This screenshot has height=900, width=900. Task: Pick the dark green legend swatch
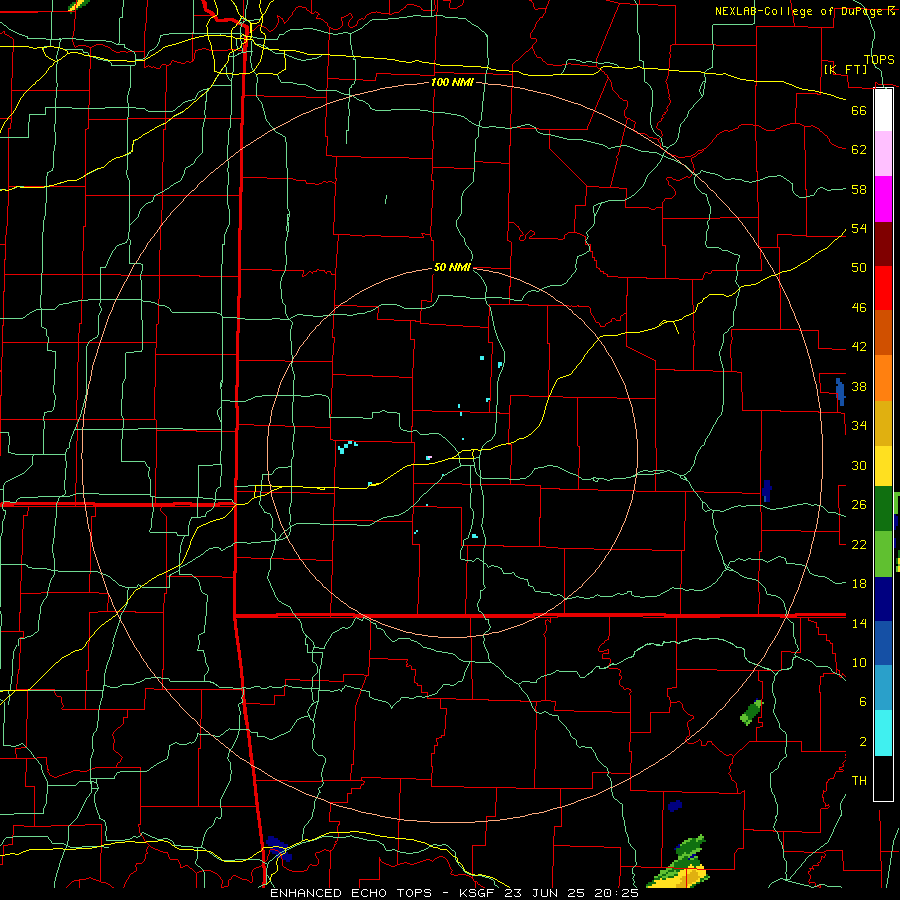coord(883,509)
